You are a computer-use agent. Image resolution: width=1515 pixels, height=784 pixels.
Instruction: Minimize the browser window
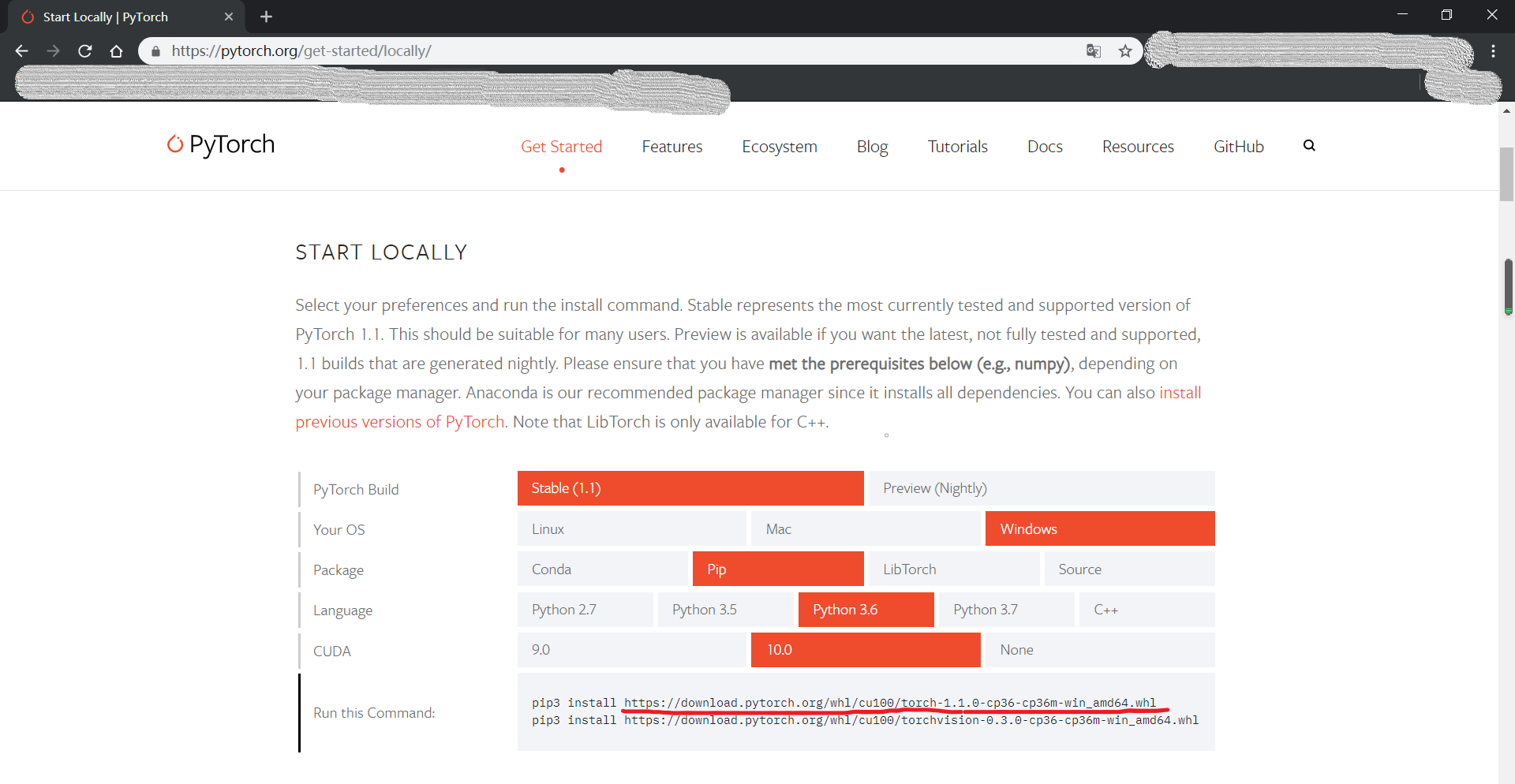coord(1402,14)
